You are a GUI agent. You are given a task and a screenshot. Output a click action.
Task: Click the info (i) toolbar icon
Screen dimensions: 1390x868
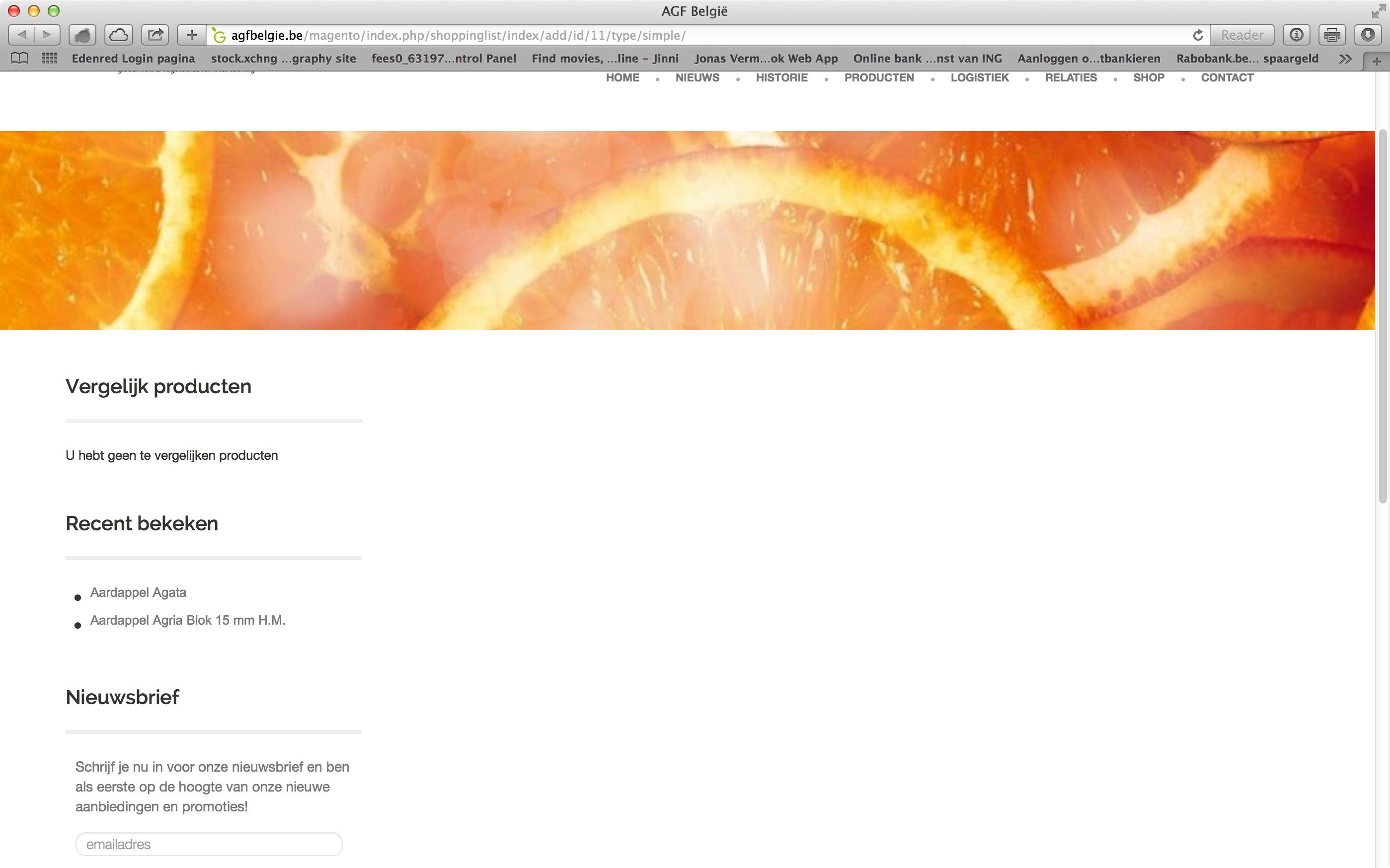point(1297,35)
